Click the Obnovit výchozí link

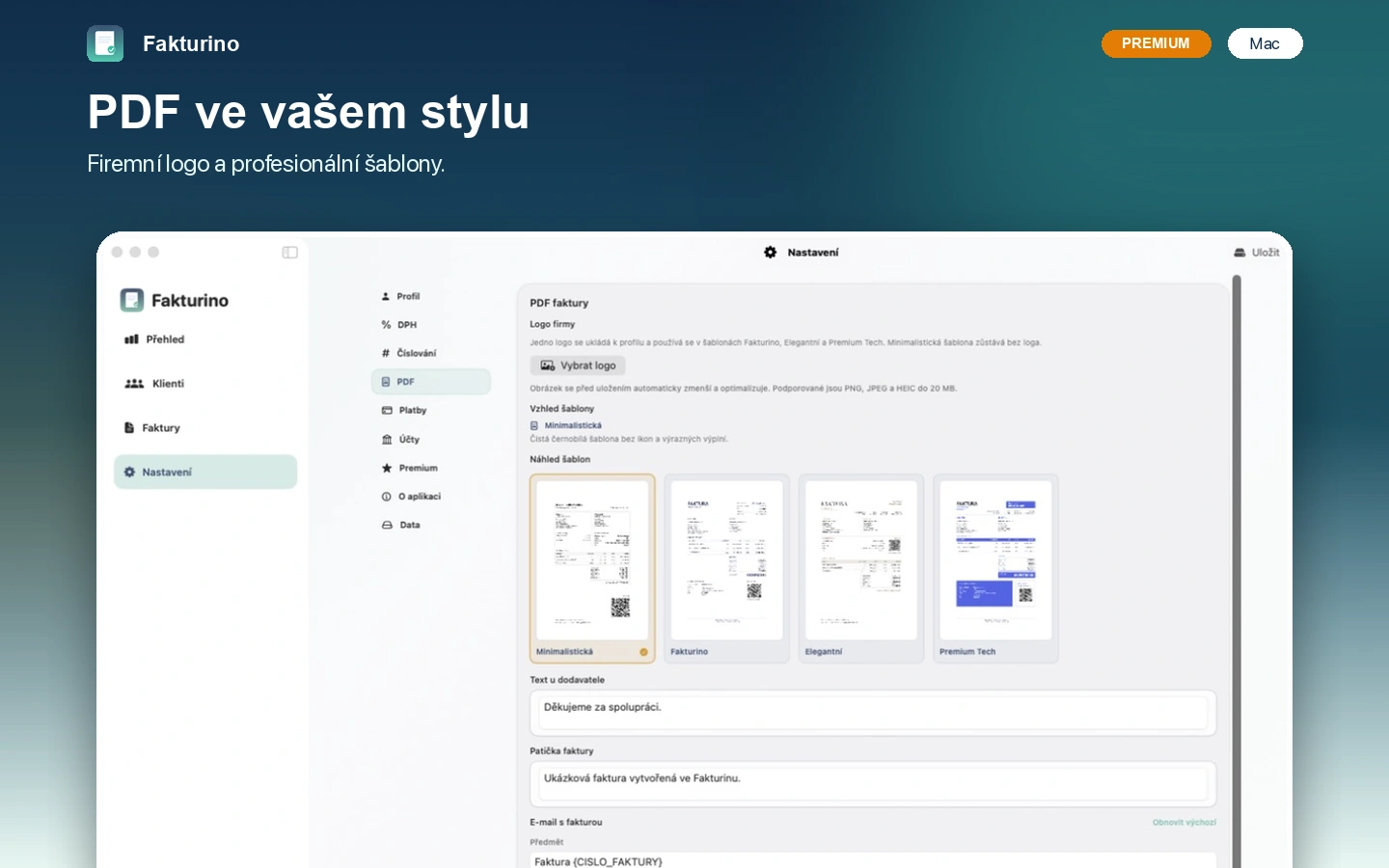pyautogui.click(x=1185, y=823)
